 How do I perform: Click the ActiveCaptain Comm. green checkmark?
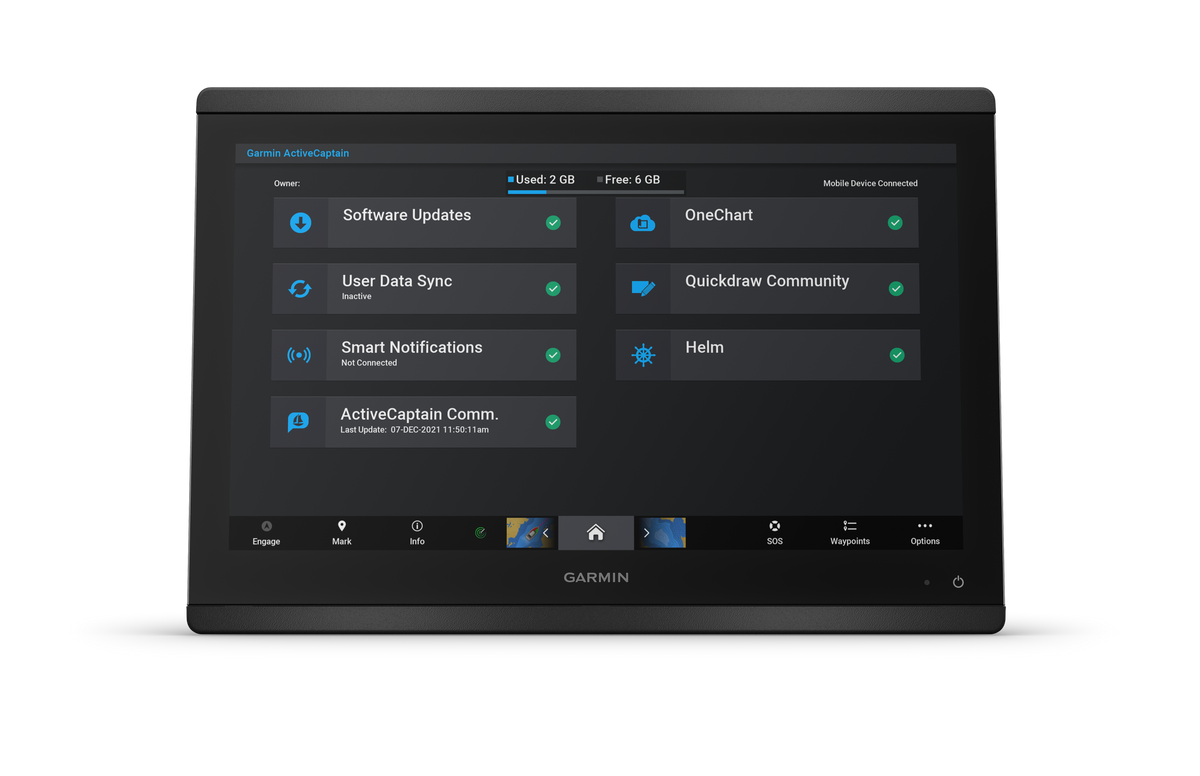point(553,422)
